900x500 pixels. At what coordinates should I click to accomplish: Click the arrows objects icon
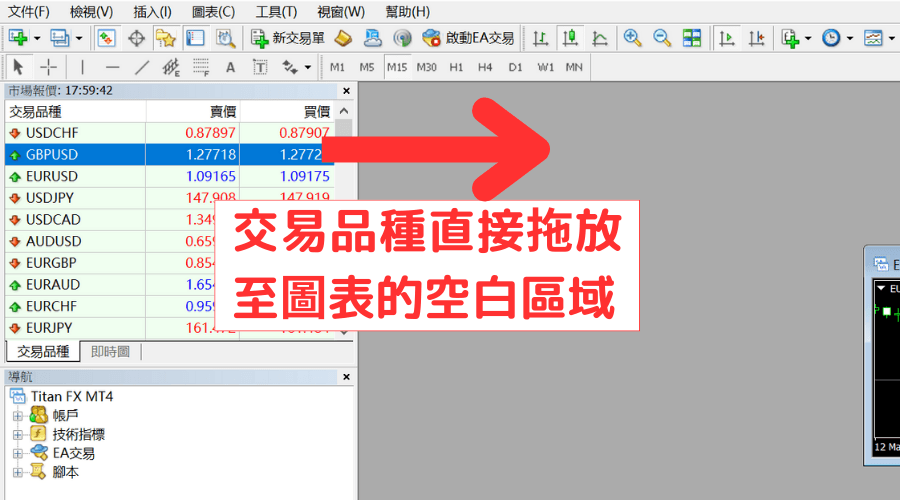point(290,68)
